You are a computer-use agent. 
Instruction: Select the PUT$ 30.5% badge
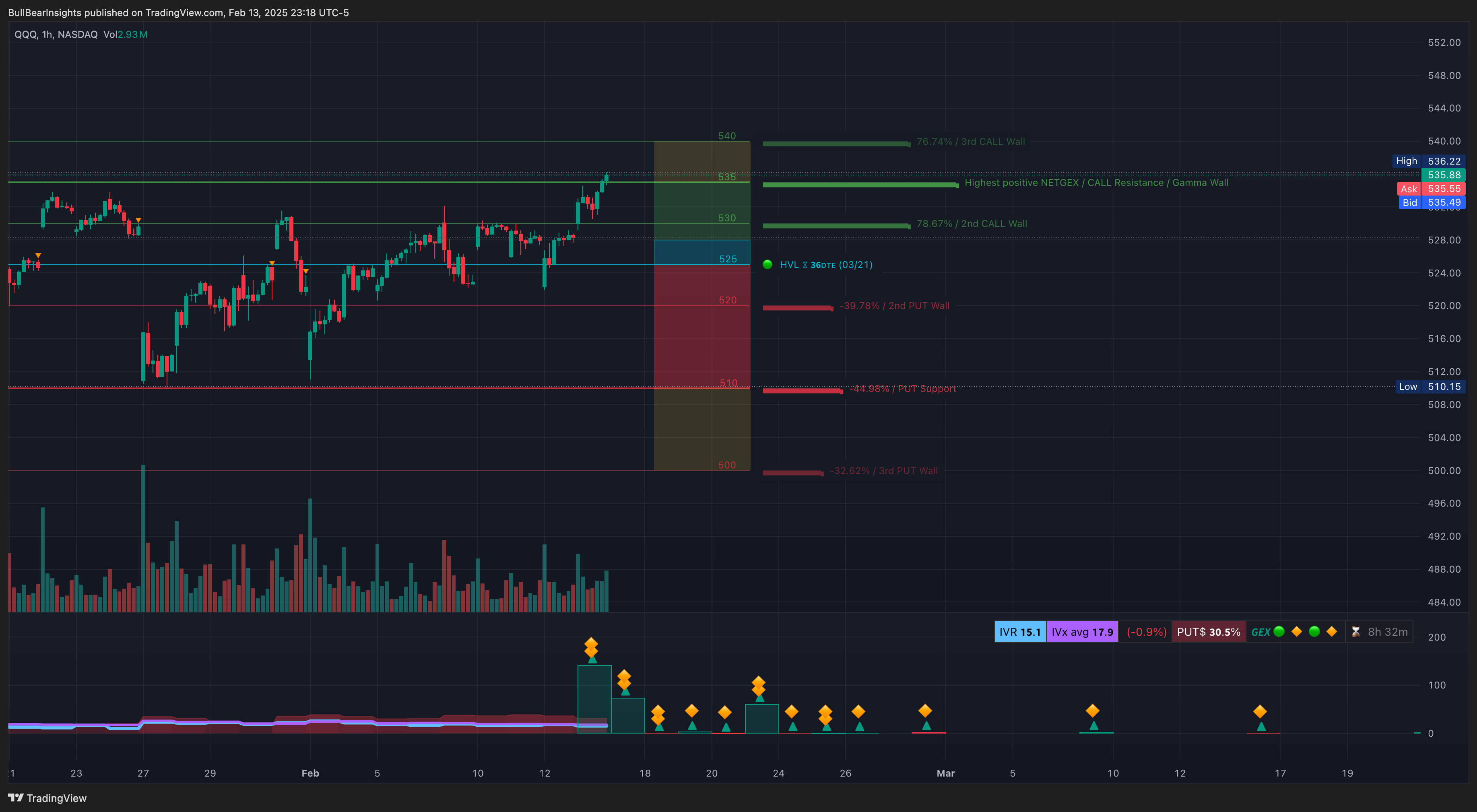coord(1208,632)
